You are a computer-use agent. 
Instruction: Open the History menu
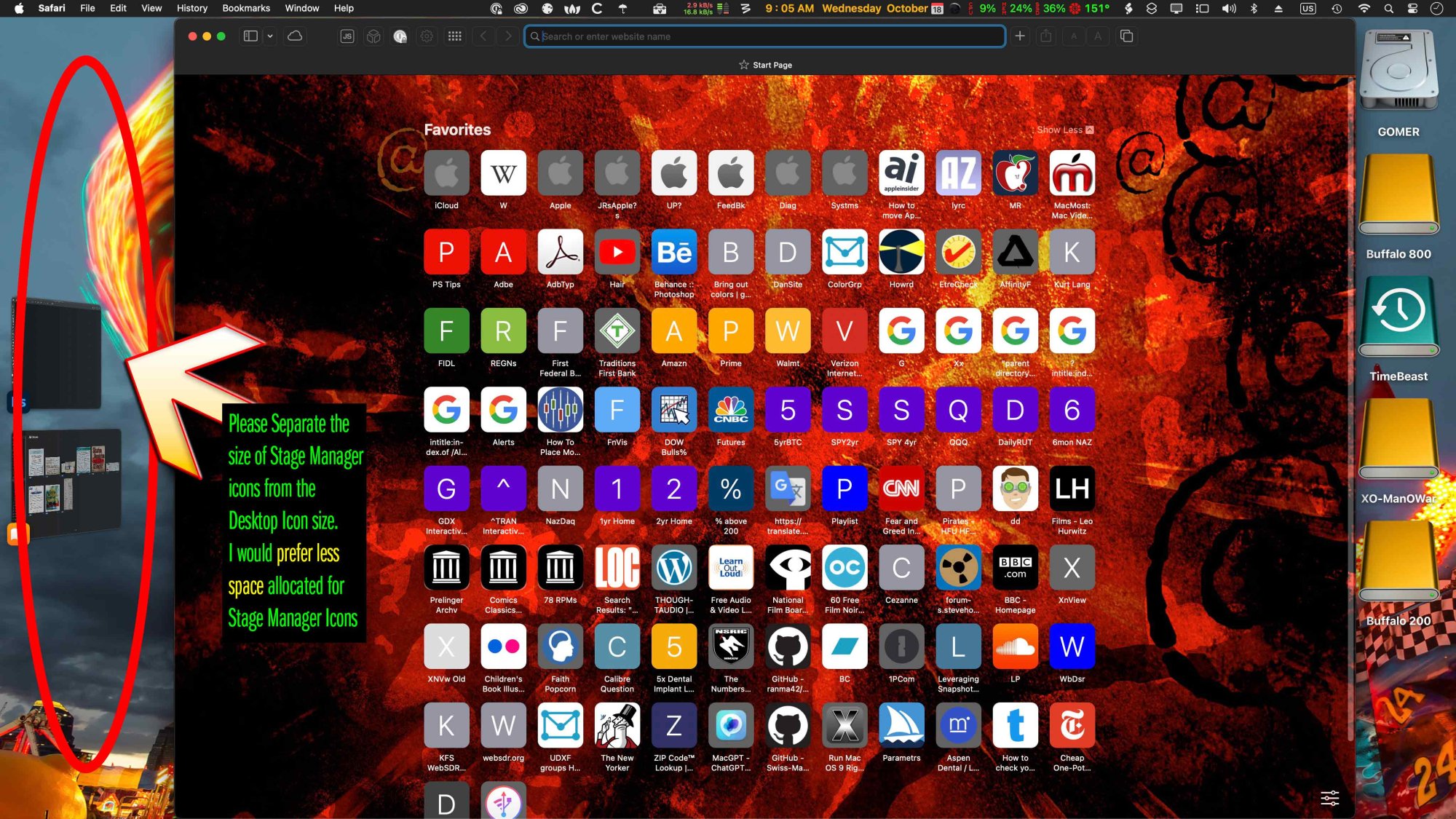pyautogui.click(x=192, y=8)
